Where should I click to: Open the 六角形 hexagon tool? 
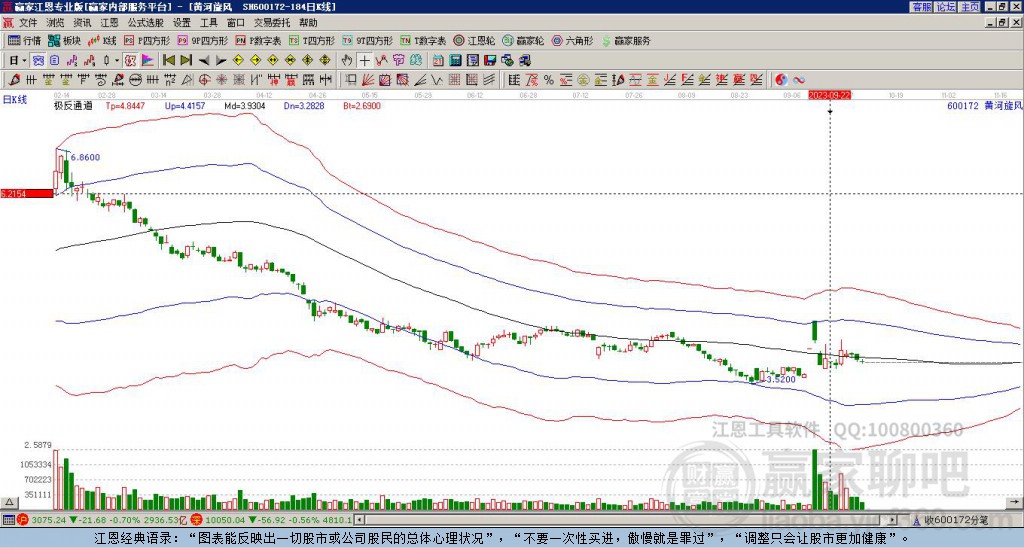pos(573,40)
